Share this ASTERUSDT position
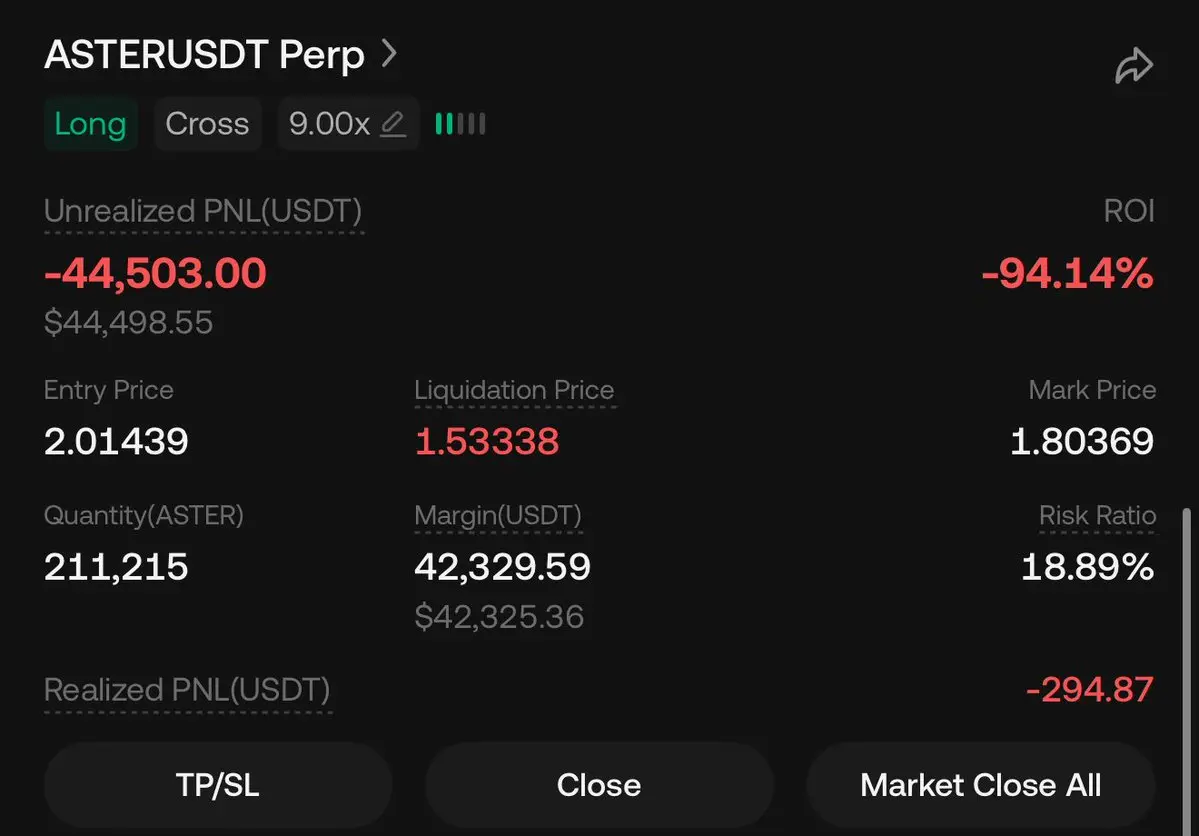The height and width of the screenshot is (836, 1199). pyautogui.click(x=1134, y=67)
